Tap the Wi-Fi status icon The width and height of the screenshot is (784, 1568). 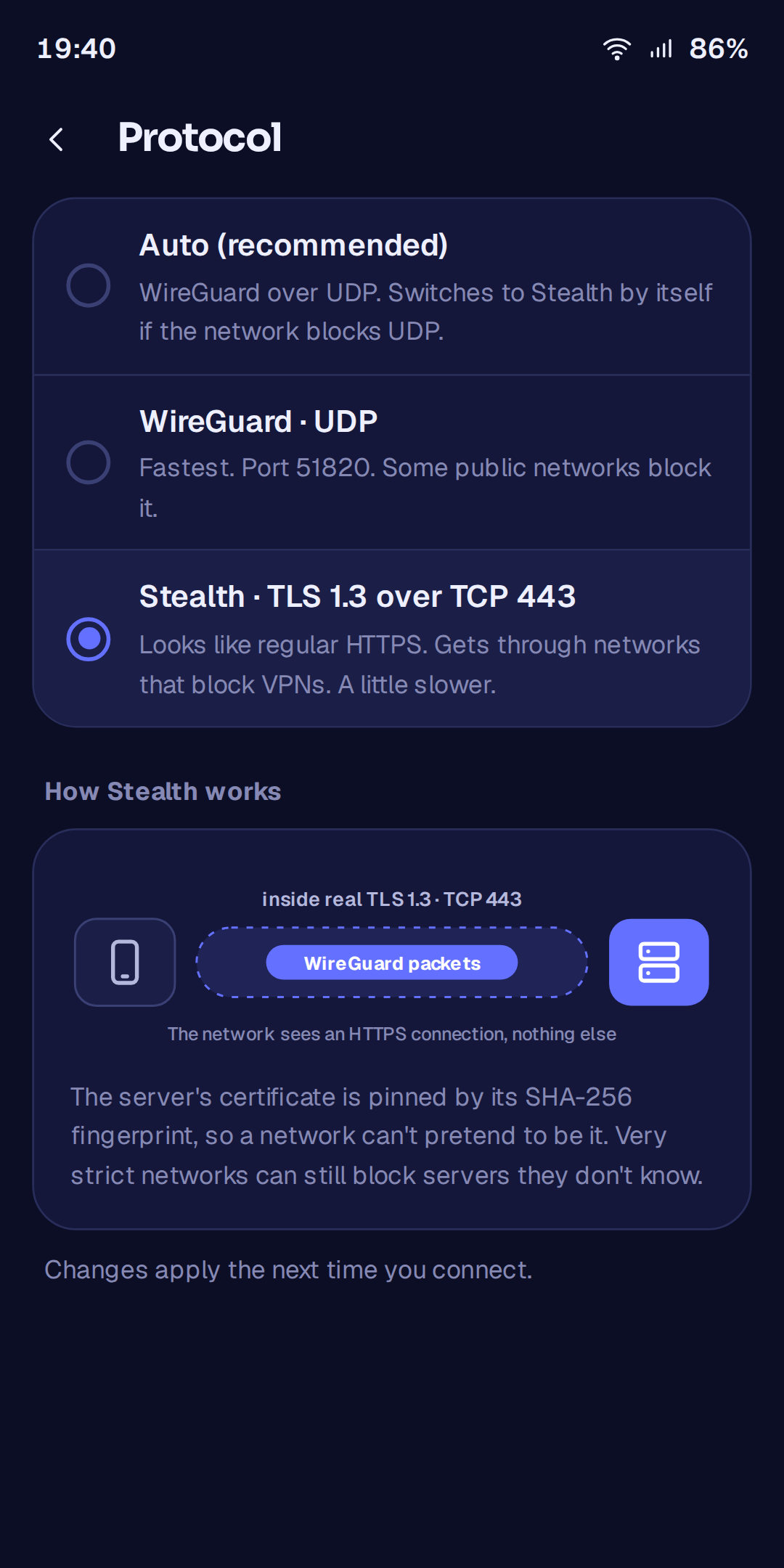coord(617,49)
